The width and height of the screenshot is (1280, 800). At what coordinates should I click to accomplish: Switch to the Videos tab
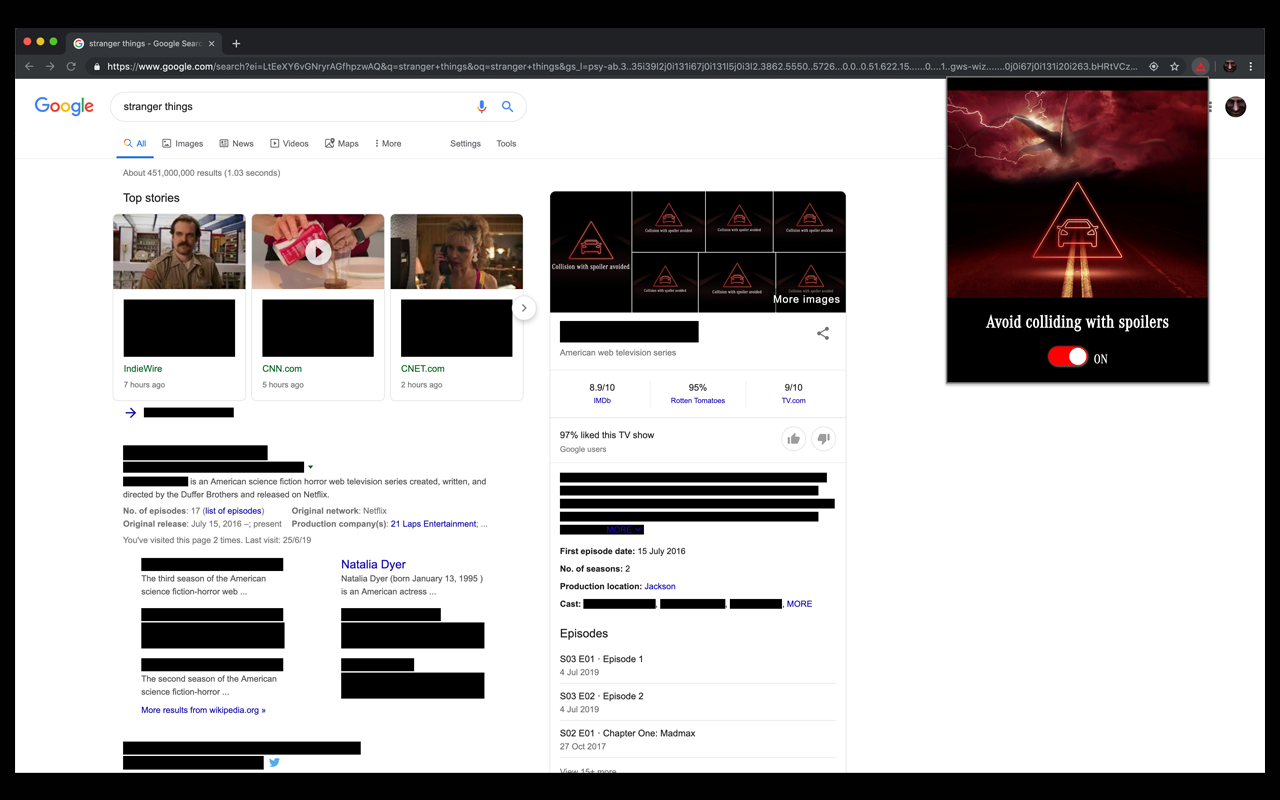pos(289,144)
